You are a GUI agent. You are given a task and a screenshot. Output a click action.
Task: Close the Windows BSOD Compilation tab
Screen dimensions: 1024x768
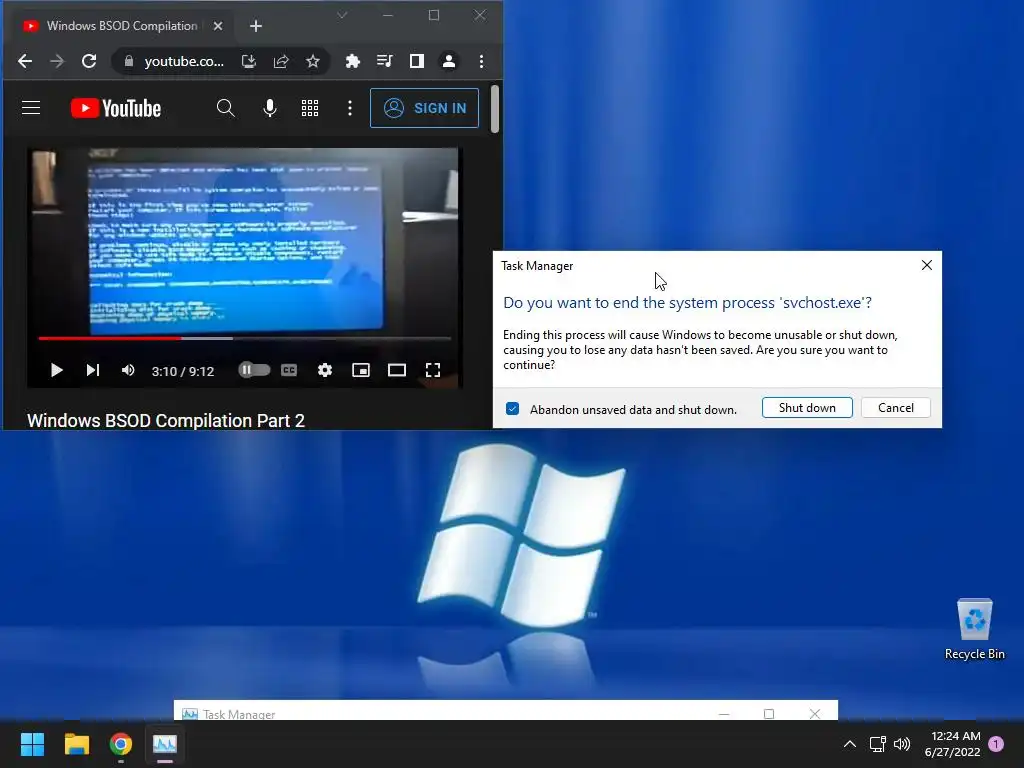(x=218, y=26)
